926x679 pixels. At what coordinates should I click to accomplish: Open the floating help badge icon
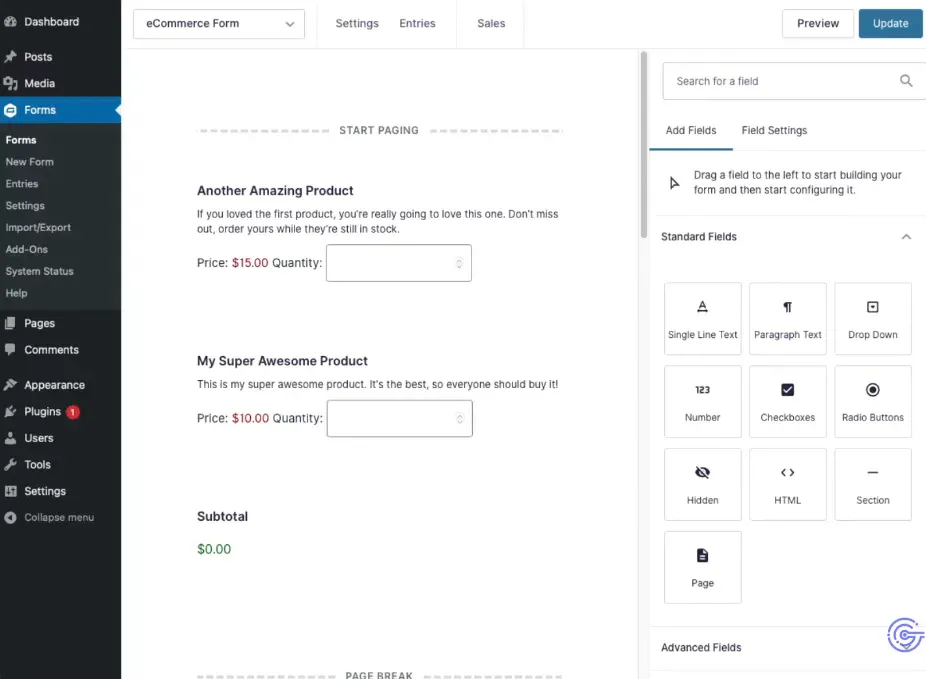click(904, 635)
